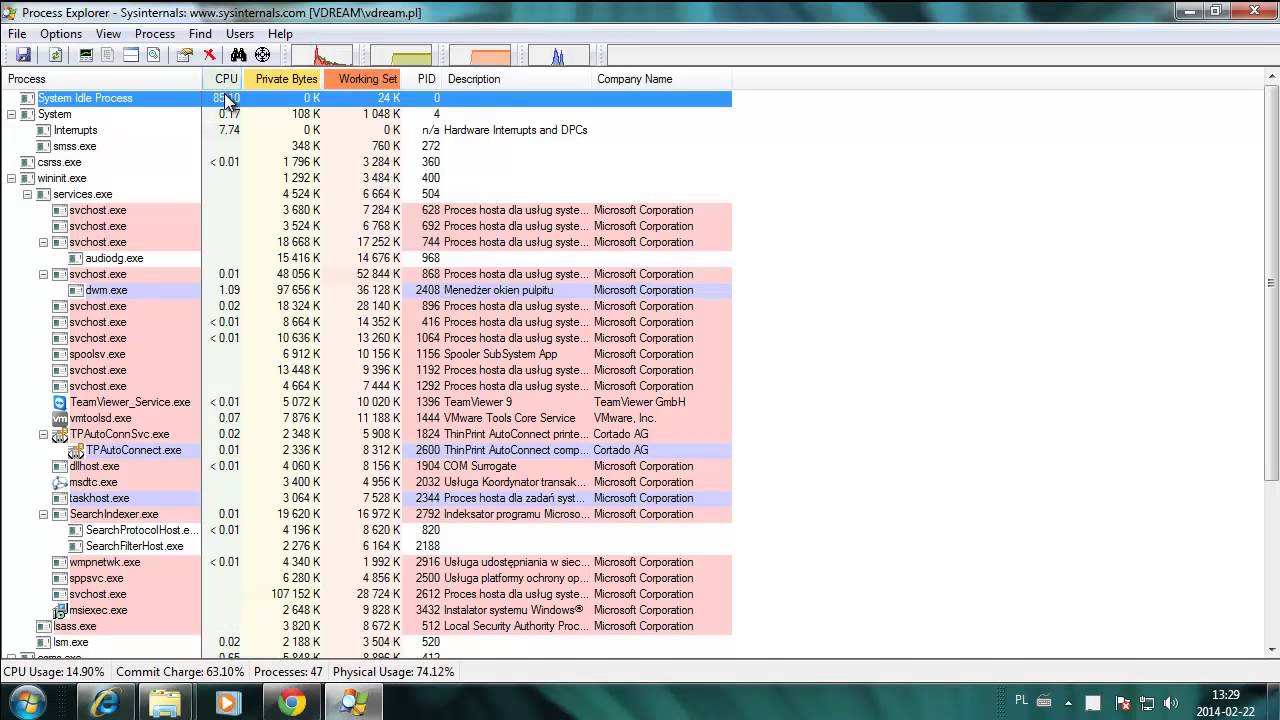Click the TPAutoConnect.exe process icon
This screenshot has width=1280, height=720.
click(76, 450)
